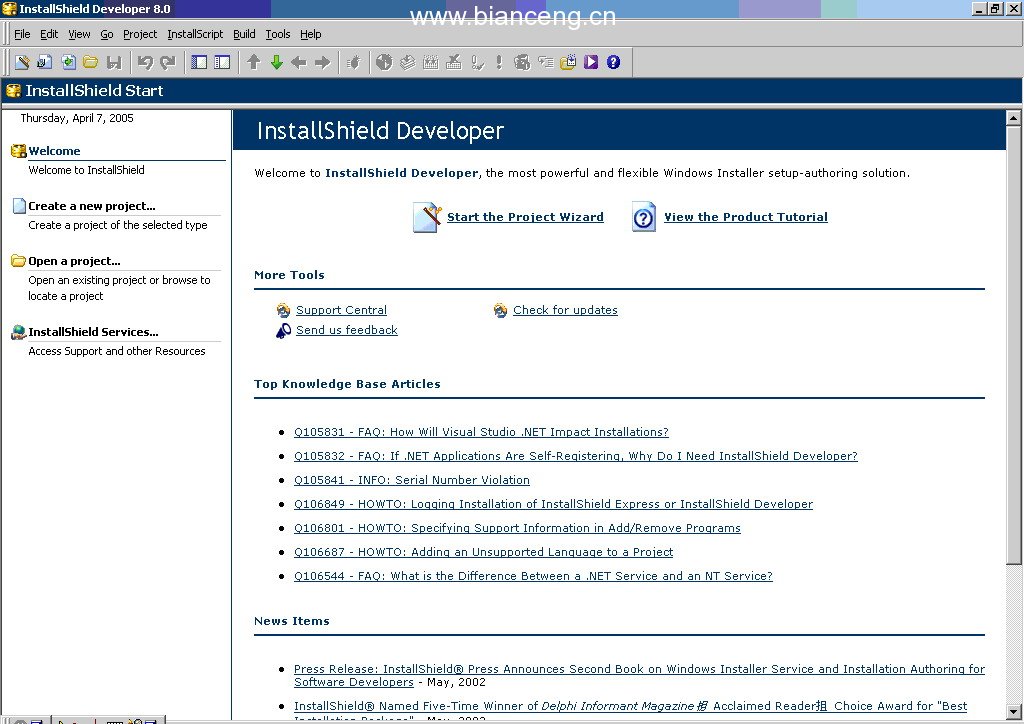Viewport: 1024px width, 724px height.
Task: Click the Project Wizard toolbar icon
Action: pyautogui.click(x=22, y=62)
